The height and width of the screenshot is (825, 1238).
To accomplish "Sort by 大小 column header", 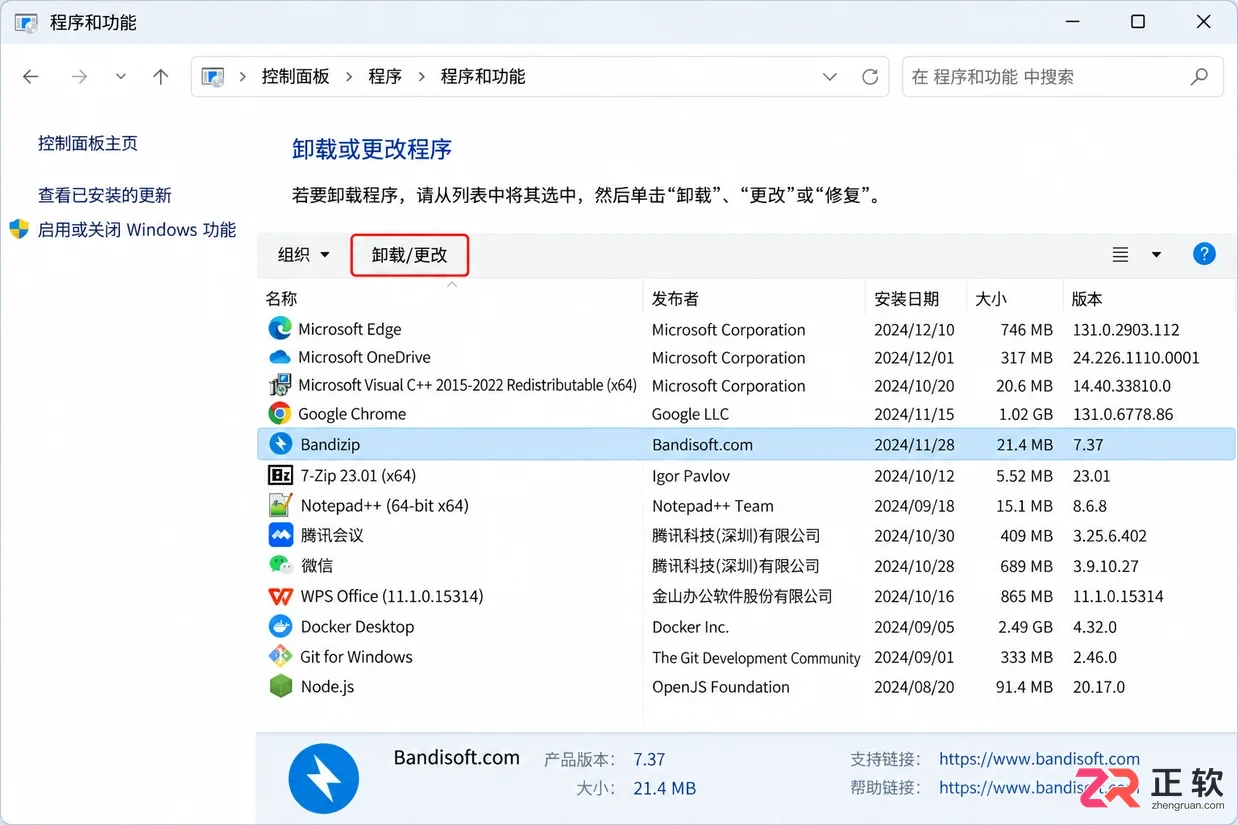I will coord(1014,298).
